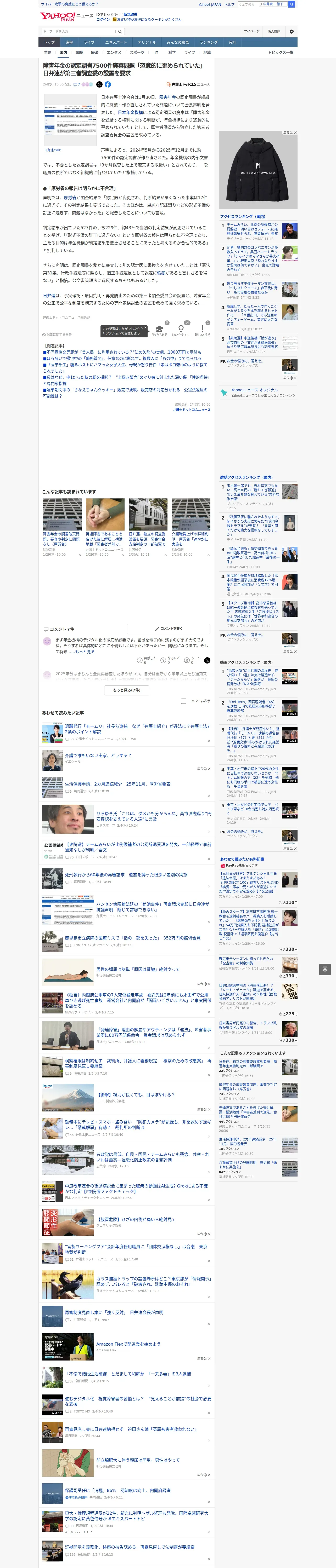Select the みんなの意見 tab
Screen dimensions: 336x1568
pos(177,43)
